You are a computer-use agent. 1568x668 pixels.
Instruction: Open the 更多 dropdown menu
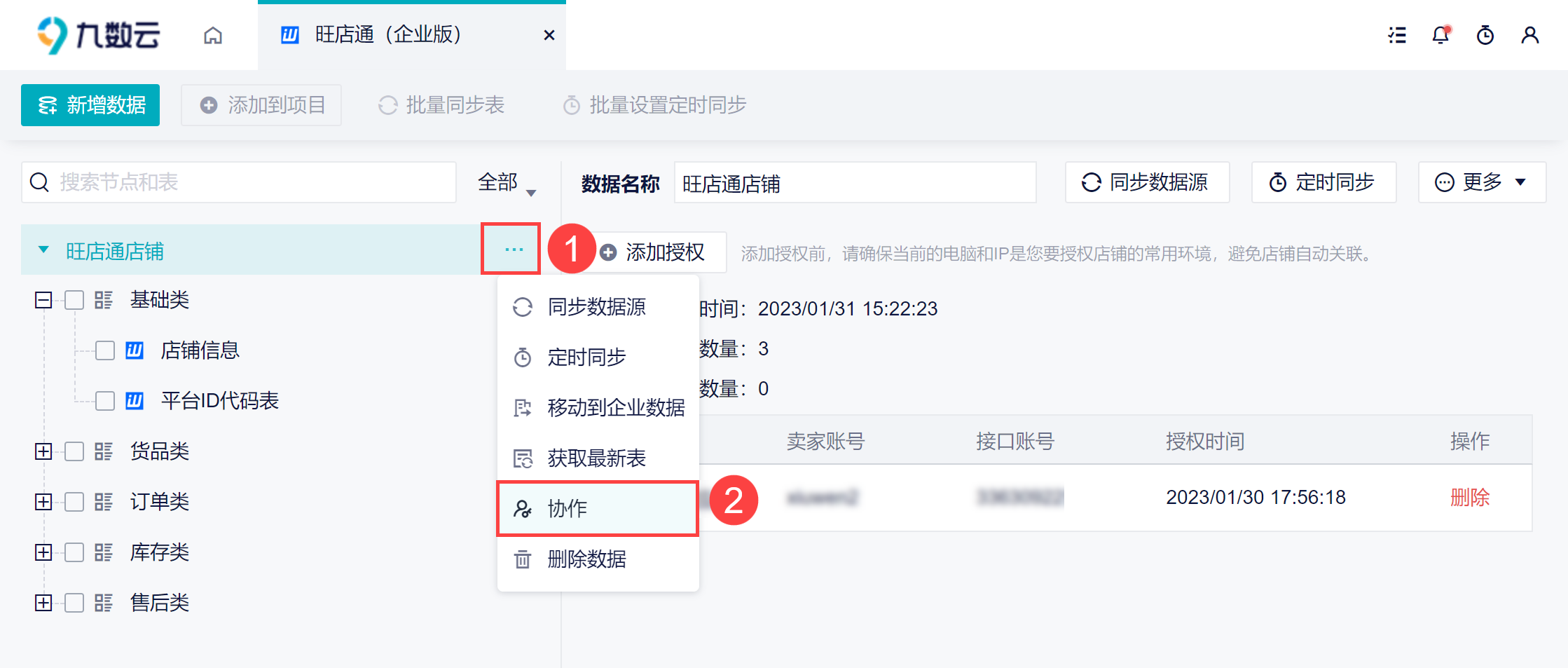coord(1481,182)
